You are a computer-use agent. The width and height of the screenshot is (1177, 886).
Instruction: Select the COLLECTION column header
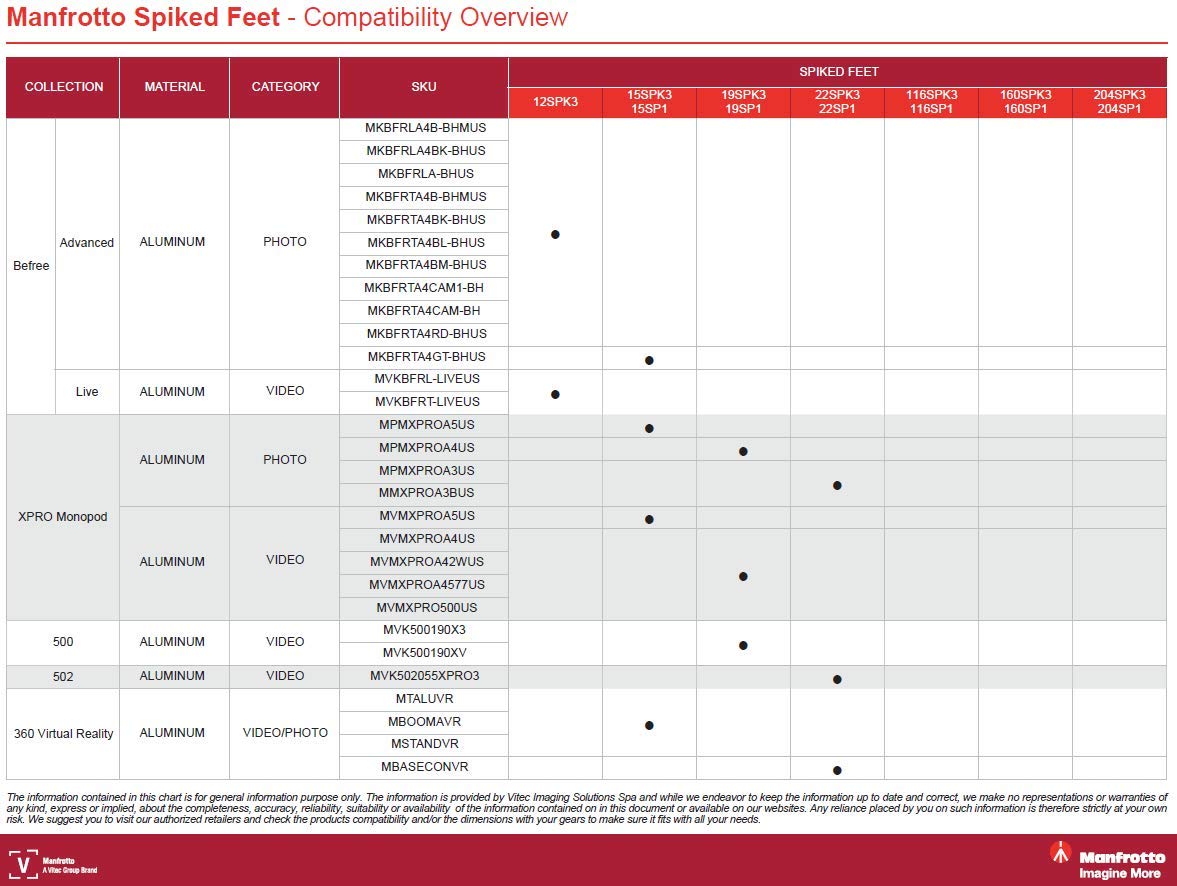[63, 87]
